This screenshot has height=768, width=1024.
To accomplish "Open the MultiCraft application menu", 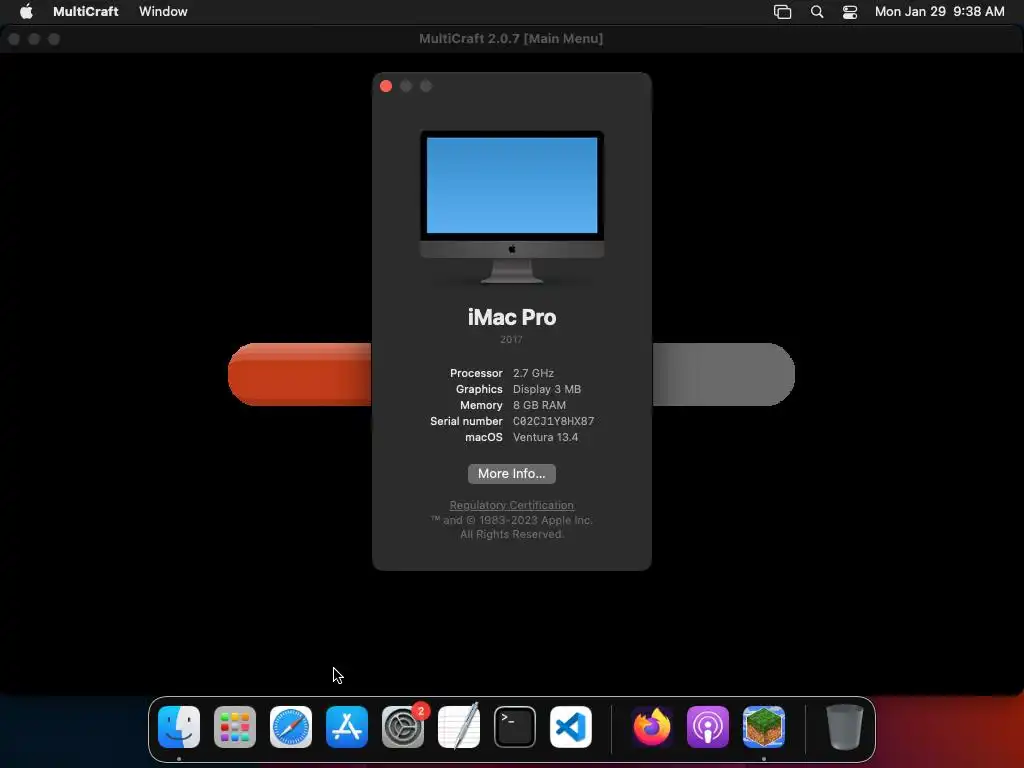I will (x=86, y=11).
